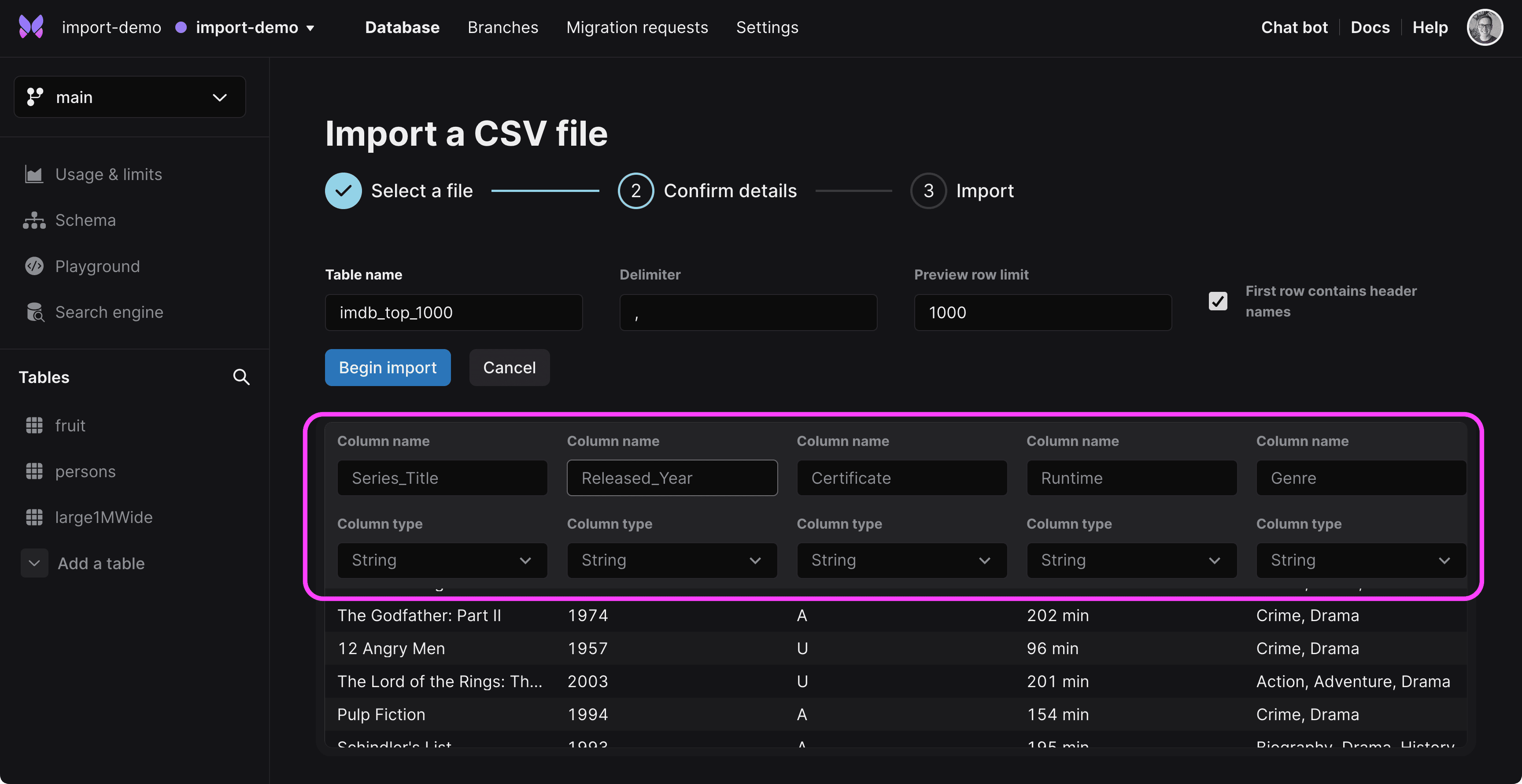Open the Usage & limits chart icon
1522x784 pixels.
coord(34,174)
